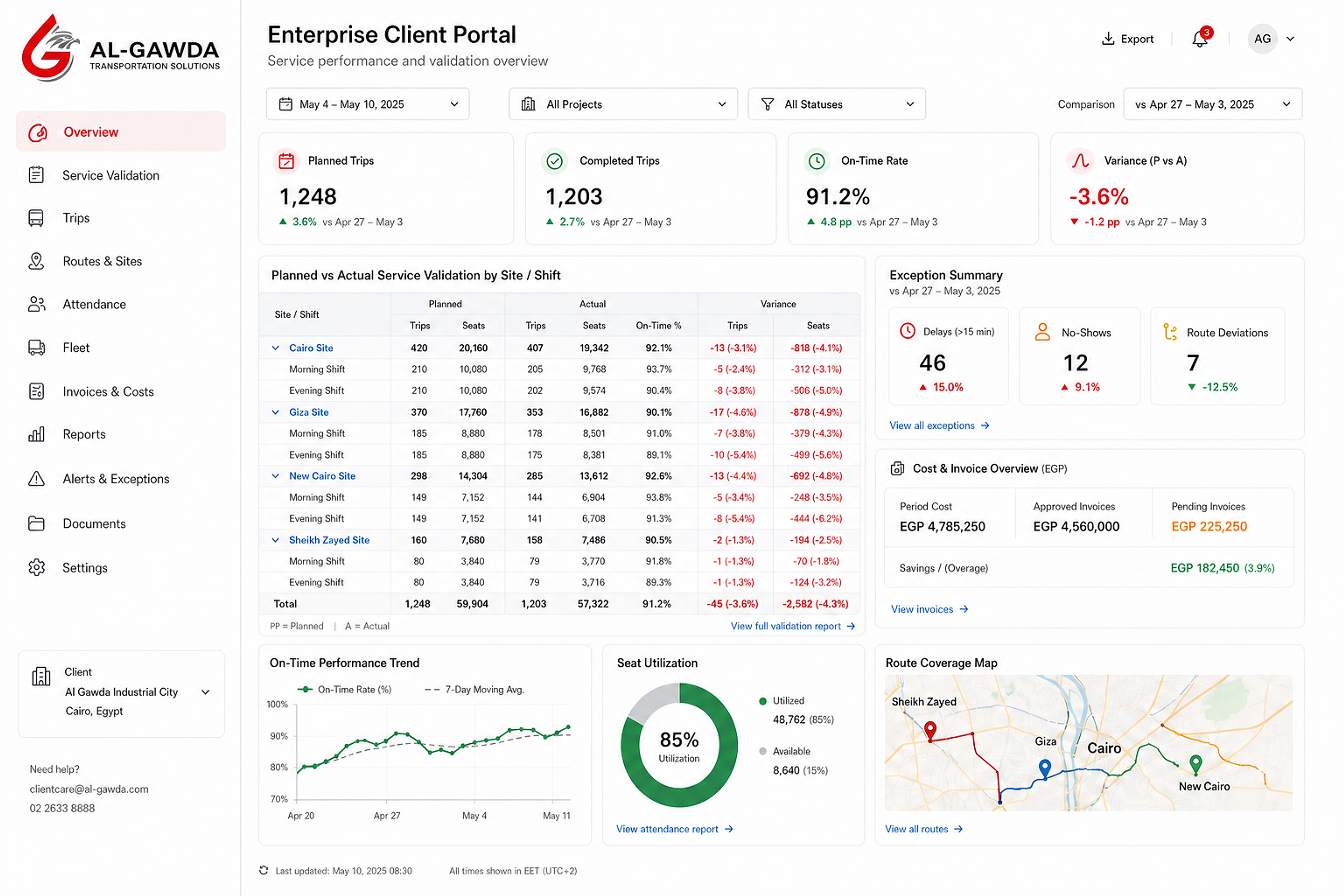The width and height of the screenshot is (1344, 896).
Task: Click the clientcare@al-gawda.com email
Action: (89, 788)
